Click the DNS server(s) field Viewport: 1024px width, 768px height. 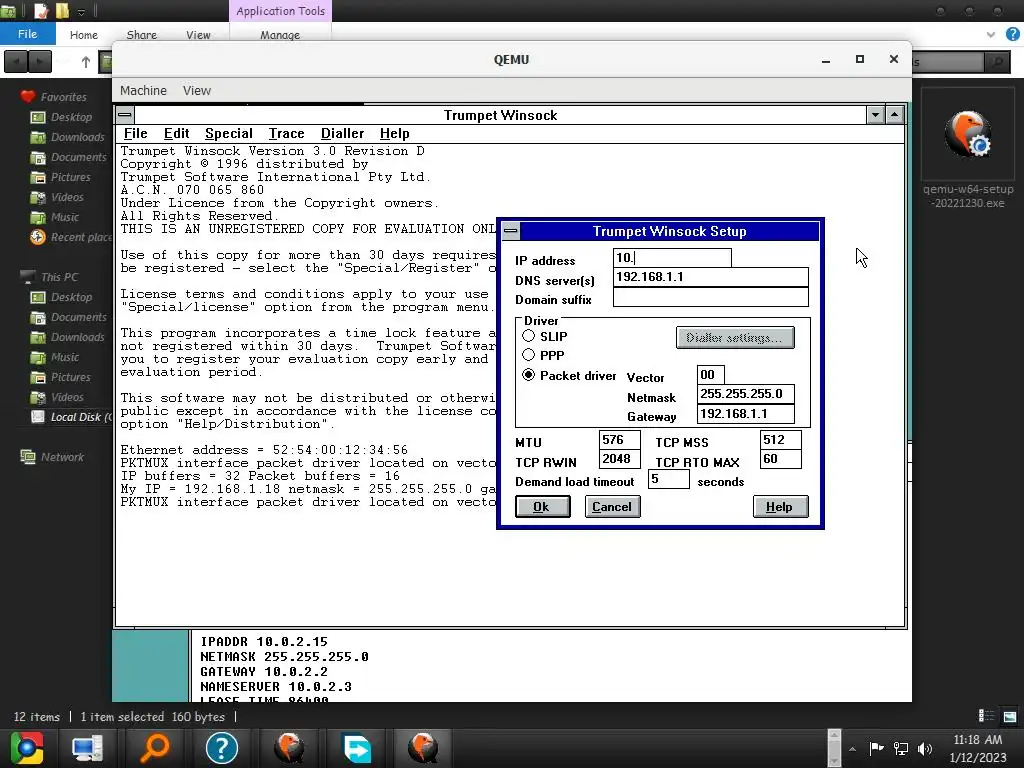click(711, 277)
